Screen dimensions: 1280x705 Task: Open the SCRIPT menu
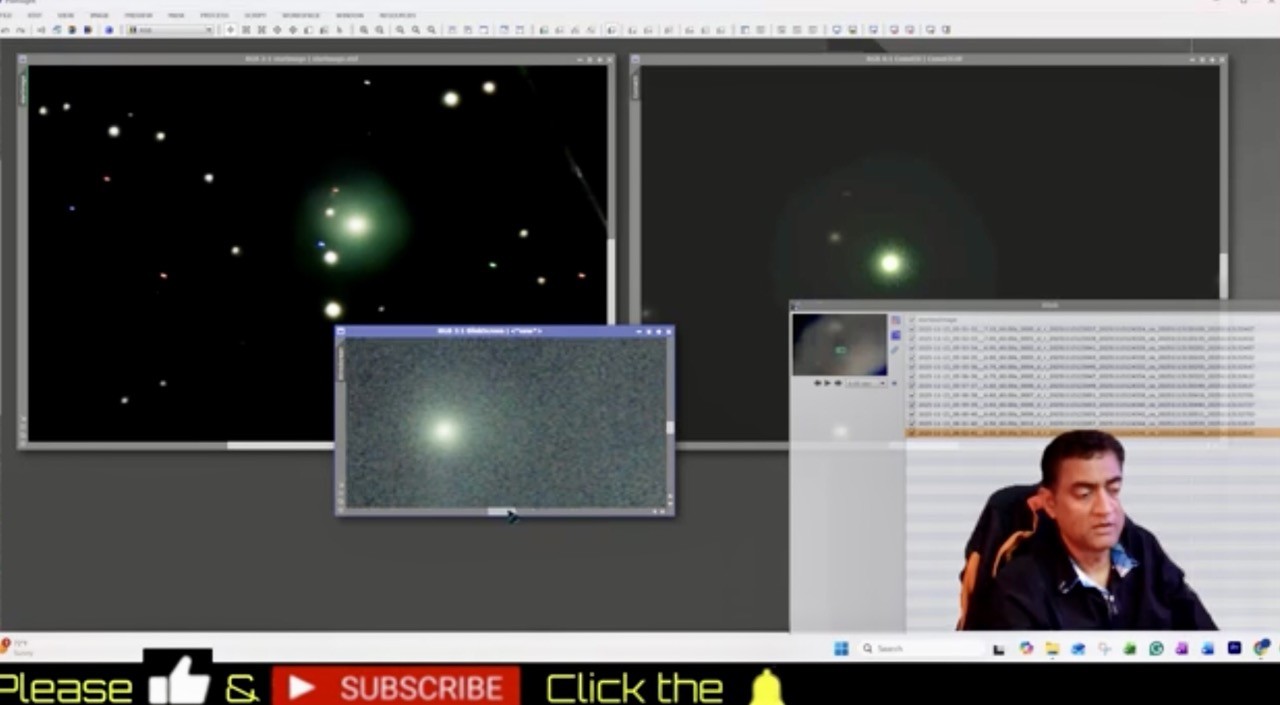(x=255, y=15)
